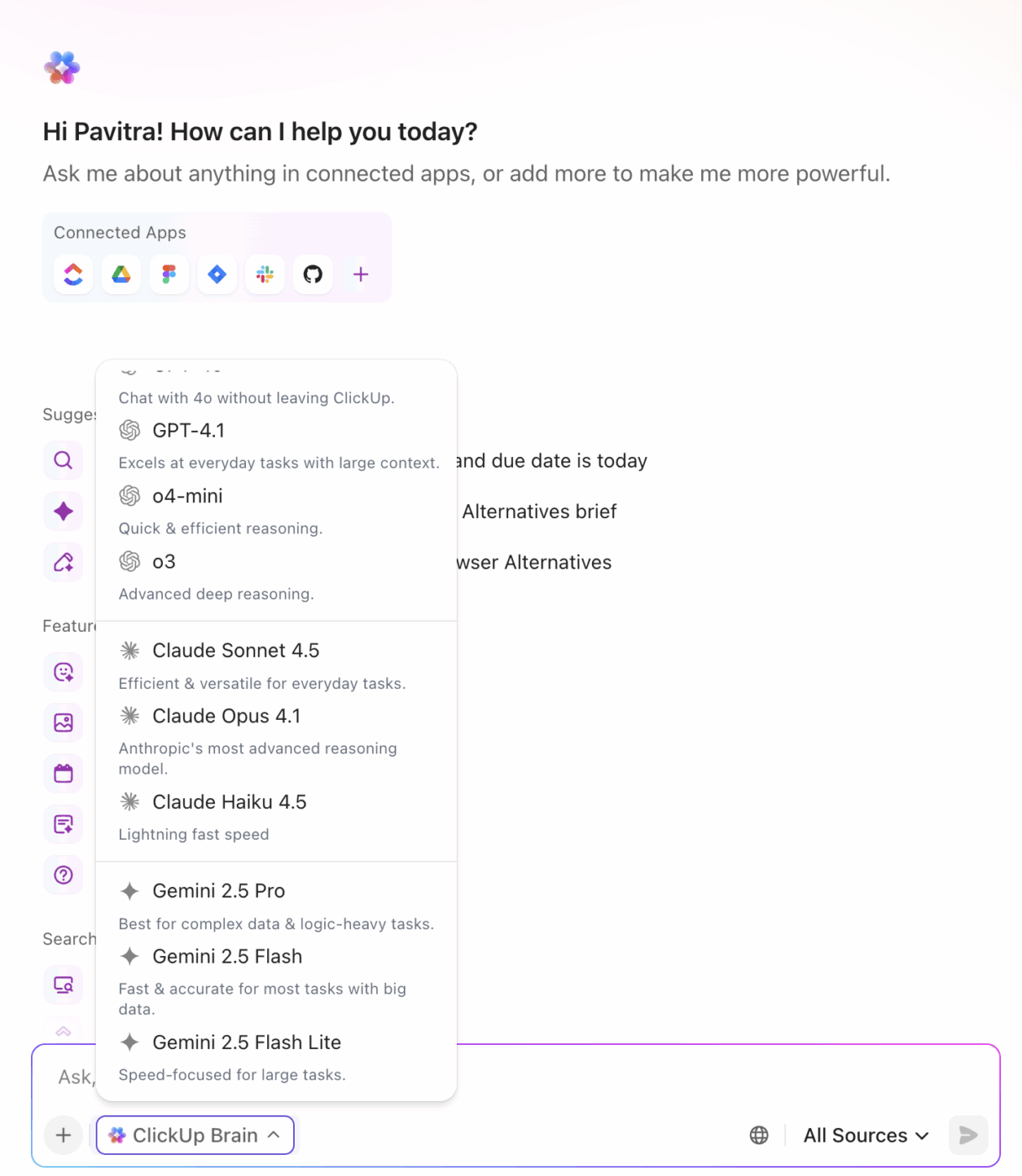
Task: Click the attachment plus button in prompt bar
Action: click(x=63, y=1136)
